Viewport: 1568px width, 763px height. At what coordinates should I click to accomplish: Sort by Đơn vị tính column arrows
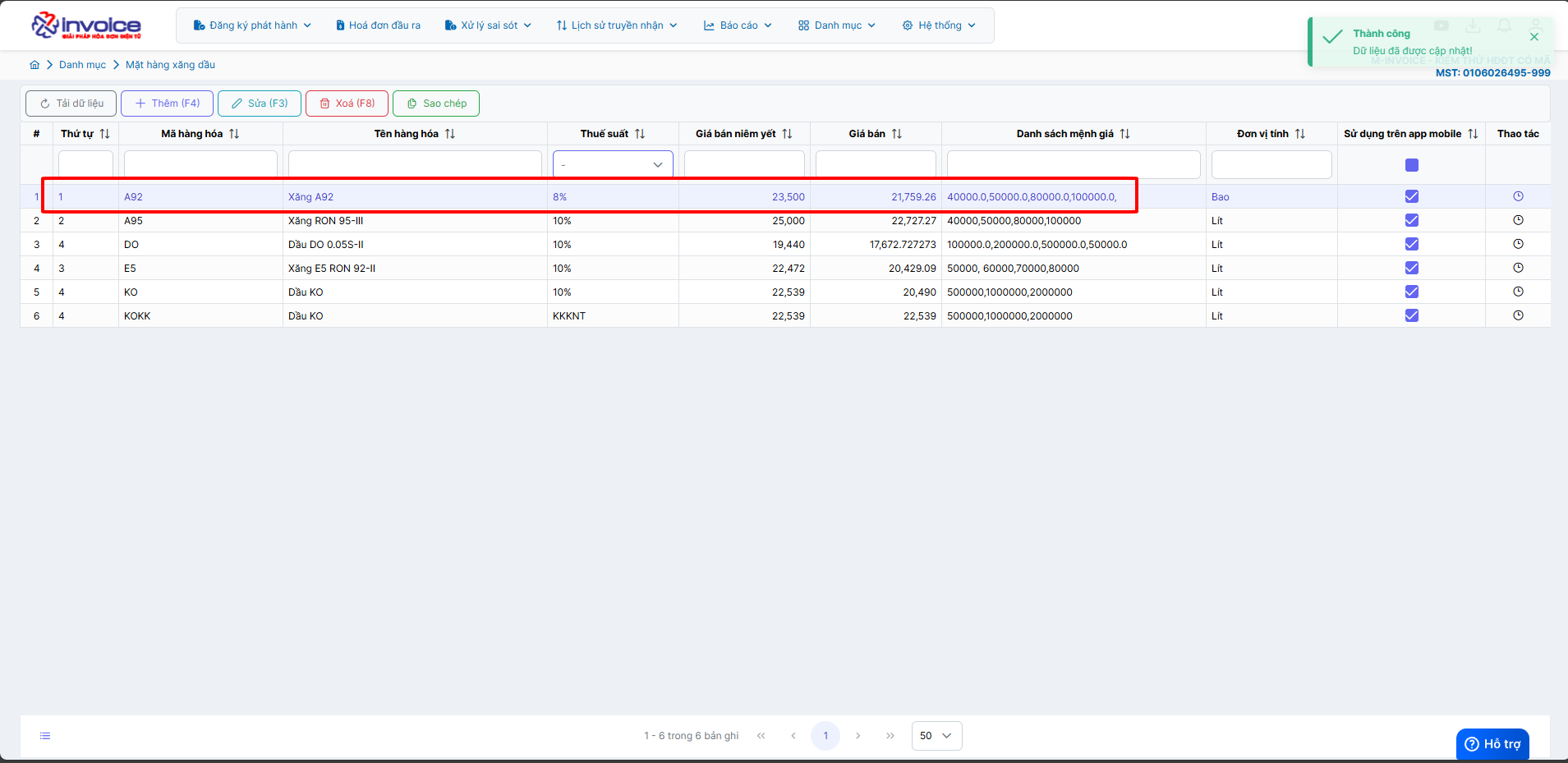(1300, 134)
